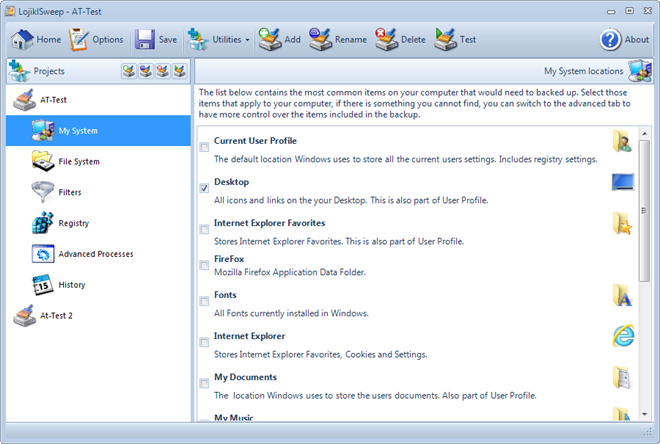Click the Rename toolbar icon
Screen dimensions: 660x444
321,40
